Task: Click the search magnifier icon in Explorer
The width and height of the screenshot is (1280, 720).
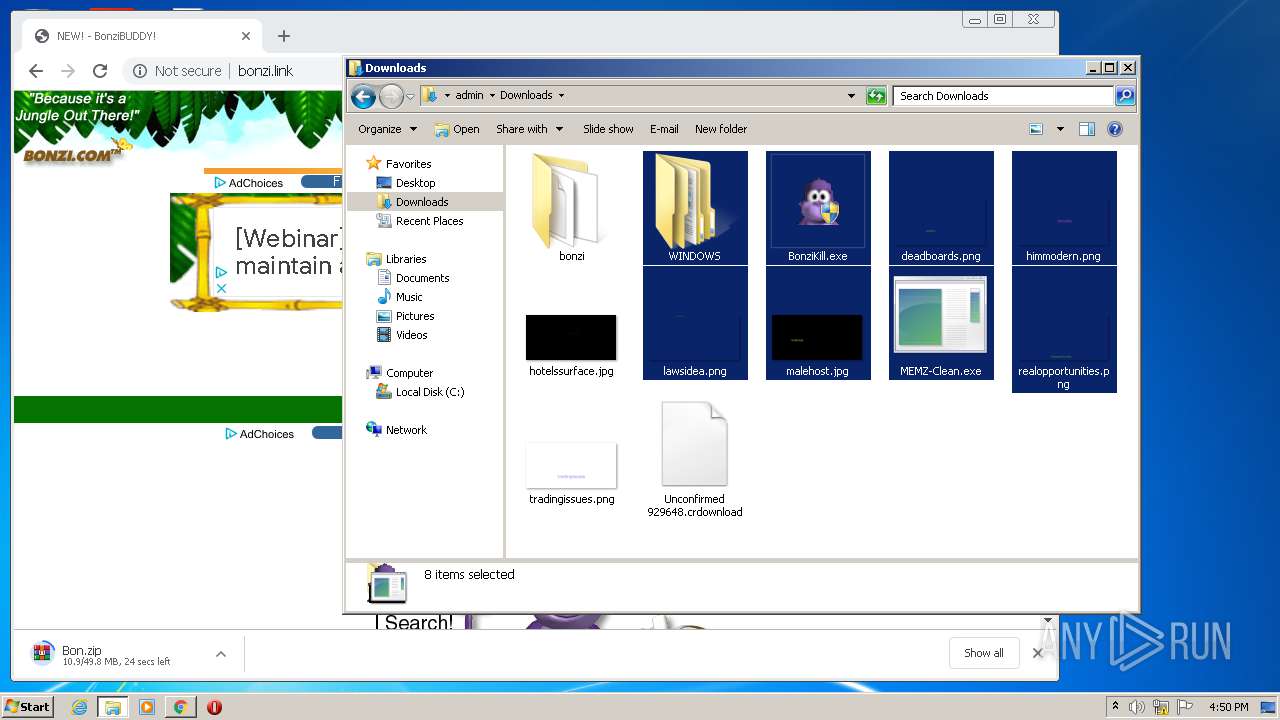Action: pos(1125,96)
